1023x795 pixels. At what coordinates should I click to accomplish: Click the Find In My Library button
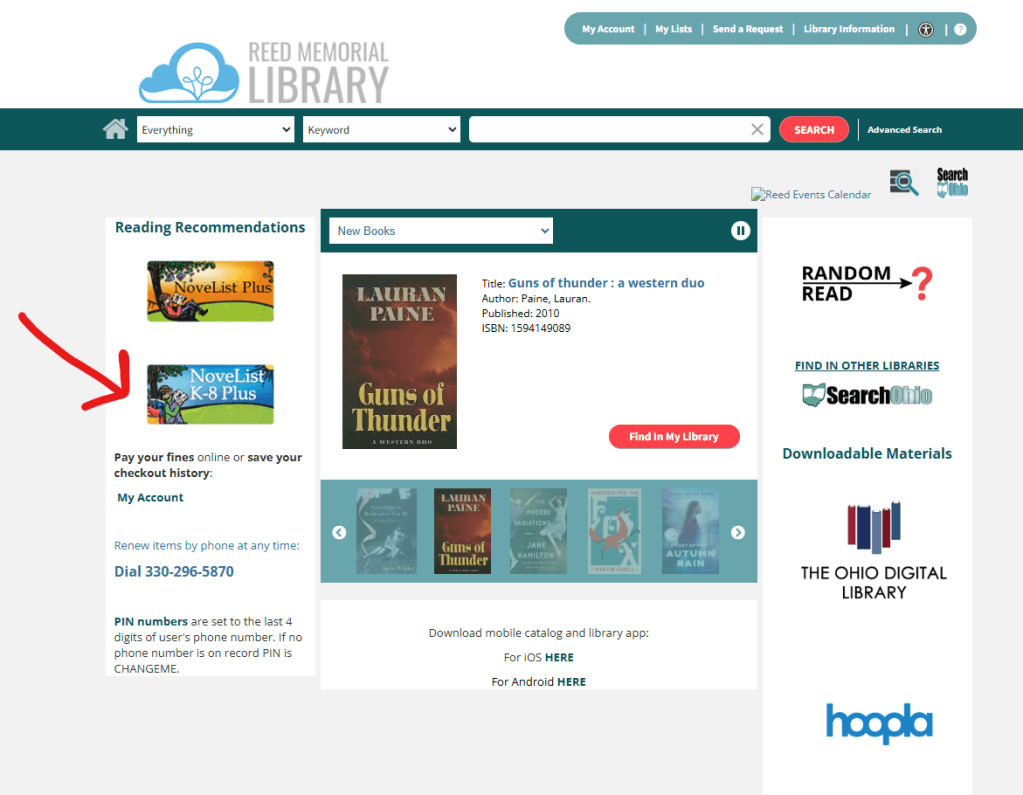674,437
